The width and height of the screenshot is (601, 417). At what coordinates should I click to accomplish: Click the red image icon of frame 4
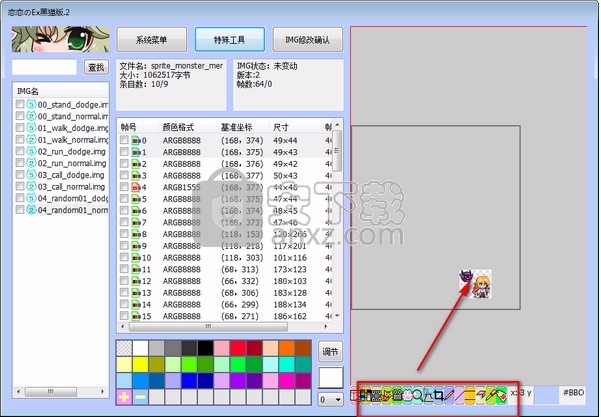[136, 187]
